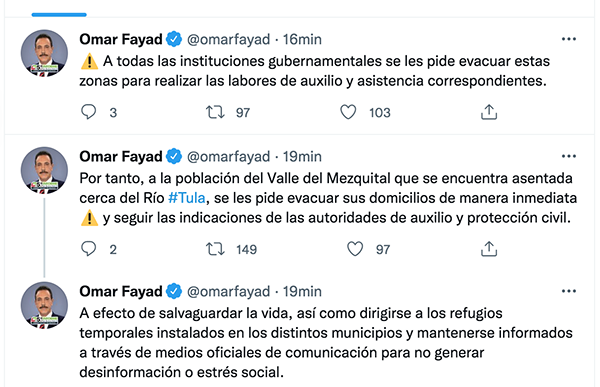The height and width of the screenshot is (387, 600).
Task: Reply to the Valle del Mezquital tweet
Action: tap(88, 249)
